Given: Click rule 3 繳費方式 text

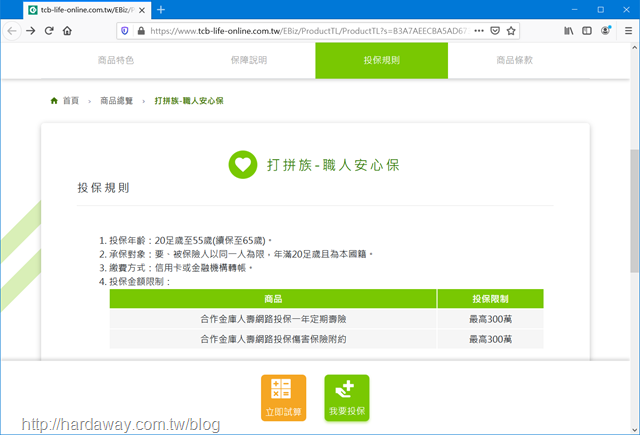Looking at the screenshot, I should tap(176, 268).
